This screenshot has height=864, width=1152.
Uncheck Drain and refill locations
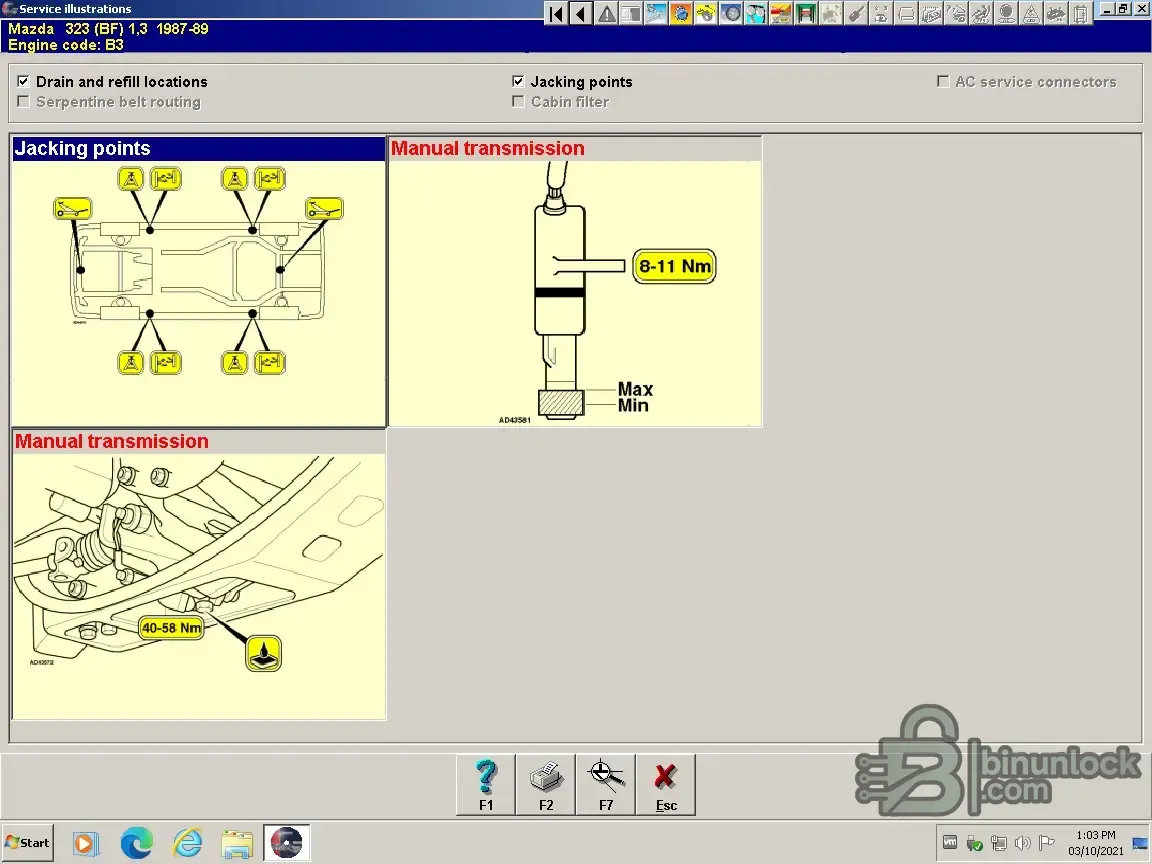tap(23, 81)
